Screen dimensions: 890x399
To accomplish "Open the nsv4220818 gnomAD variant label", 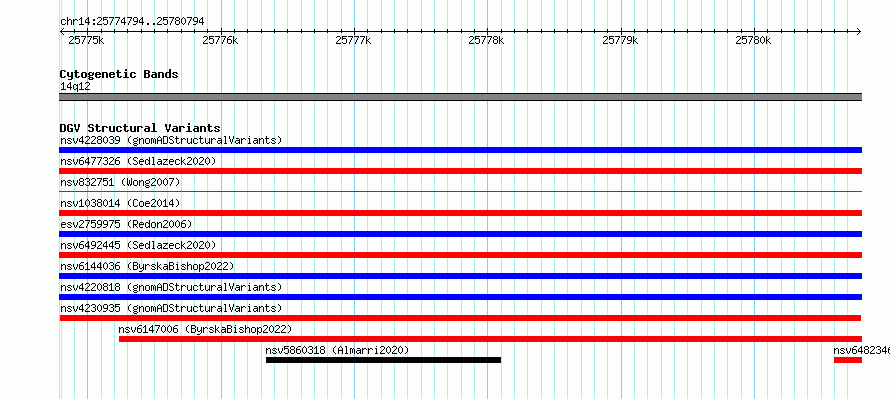I will click(x=171, y=287).
